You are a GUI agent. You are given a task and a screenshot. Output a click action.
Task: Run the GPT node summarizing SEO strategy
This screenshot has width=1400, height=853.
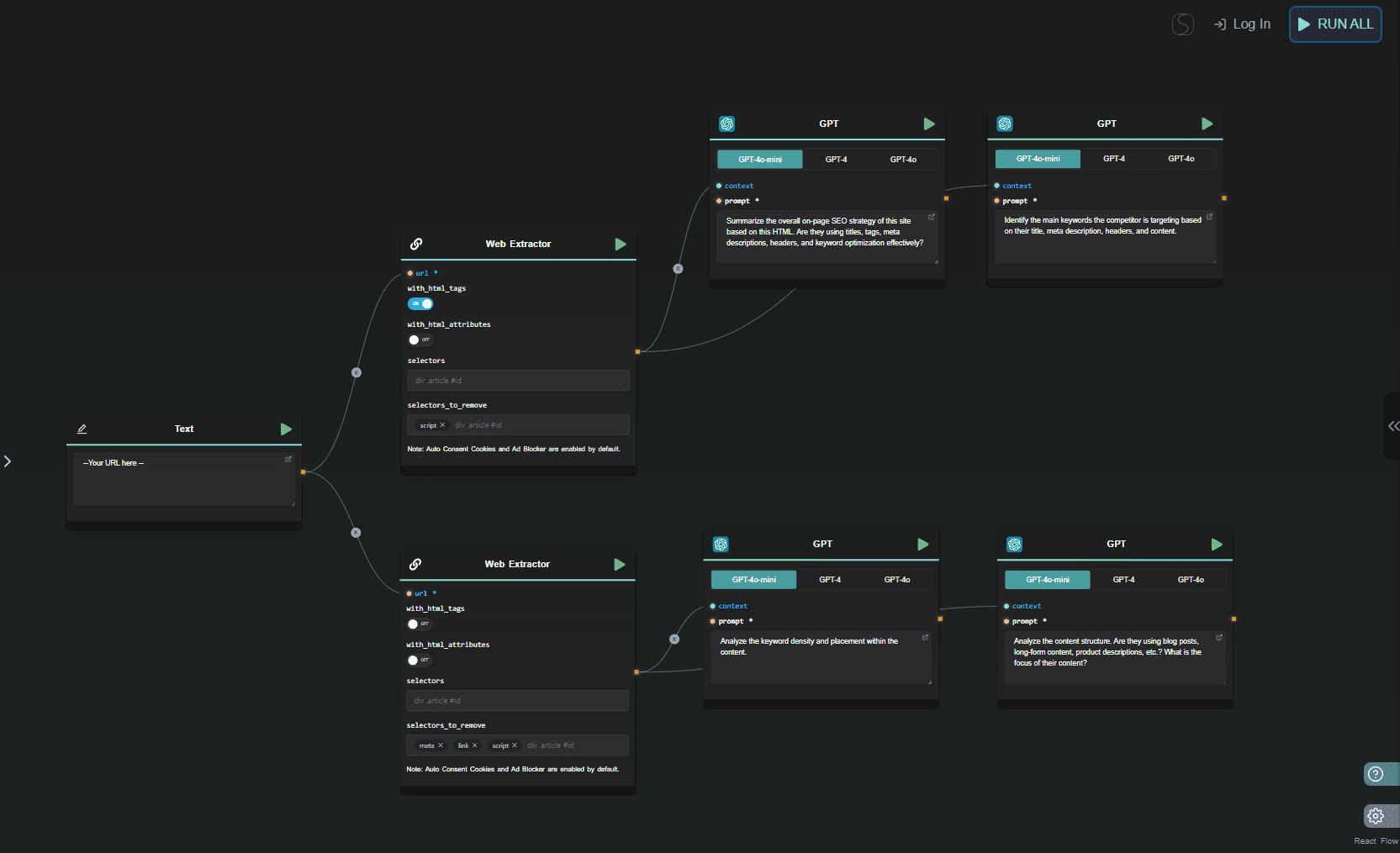(x=929, y=124)
